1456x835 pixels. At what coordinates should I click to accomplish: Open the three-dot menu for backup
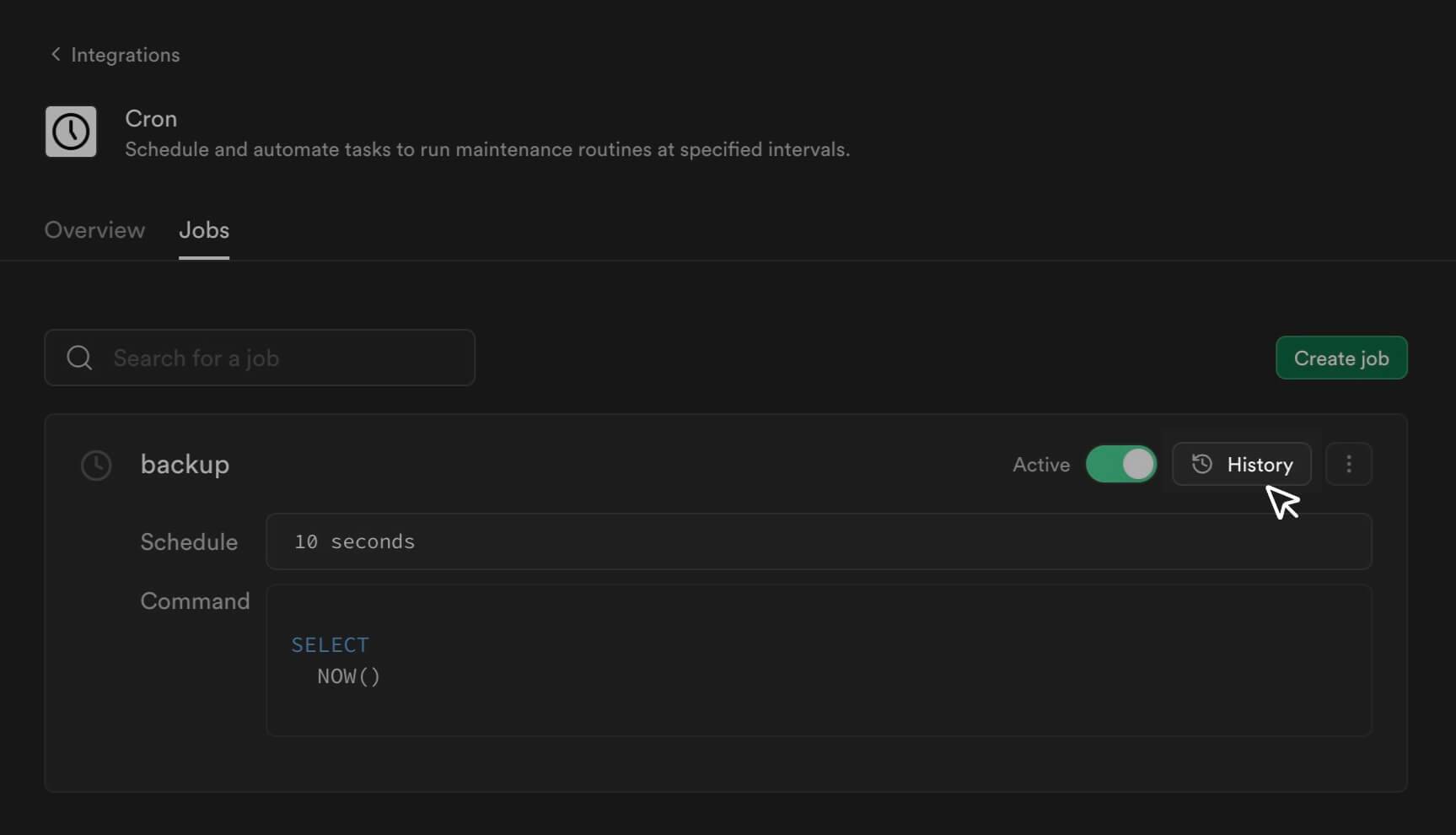click(1348, 464)
